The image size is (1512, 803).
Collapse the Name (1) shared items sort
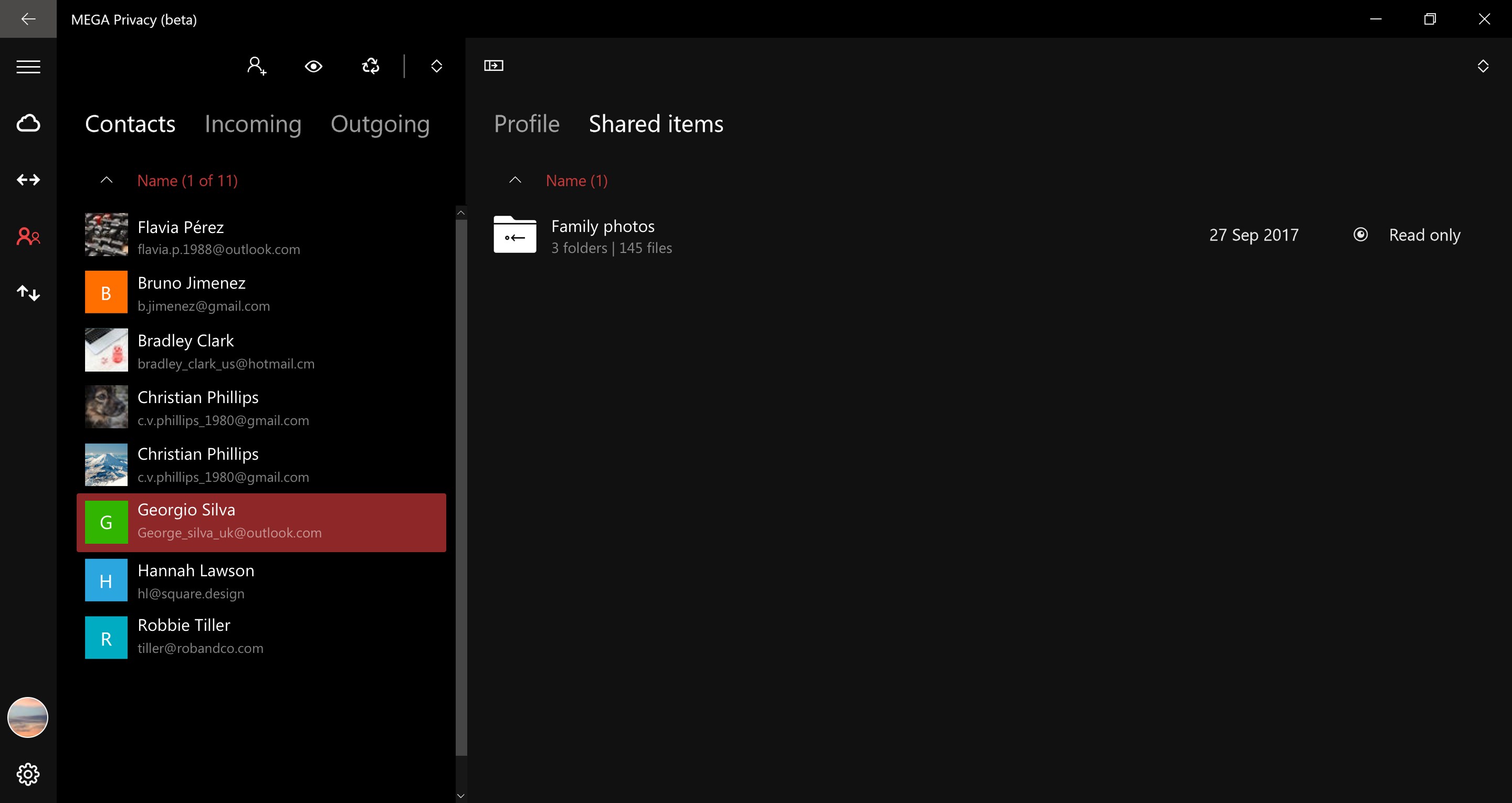[514, 180]
